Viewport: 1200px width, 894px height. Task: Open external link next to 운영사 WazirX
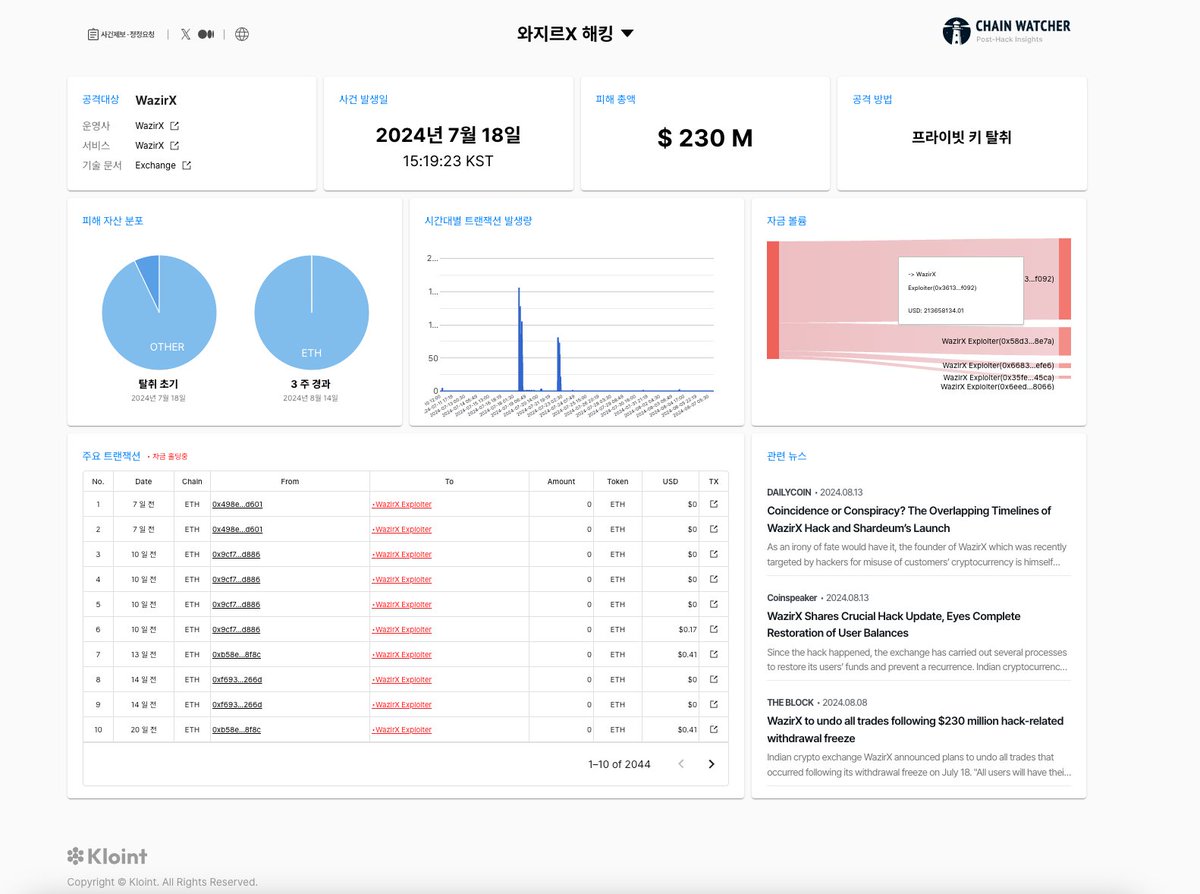tap(174, 126)
